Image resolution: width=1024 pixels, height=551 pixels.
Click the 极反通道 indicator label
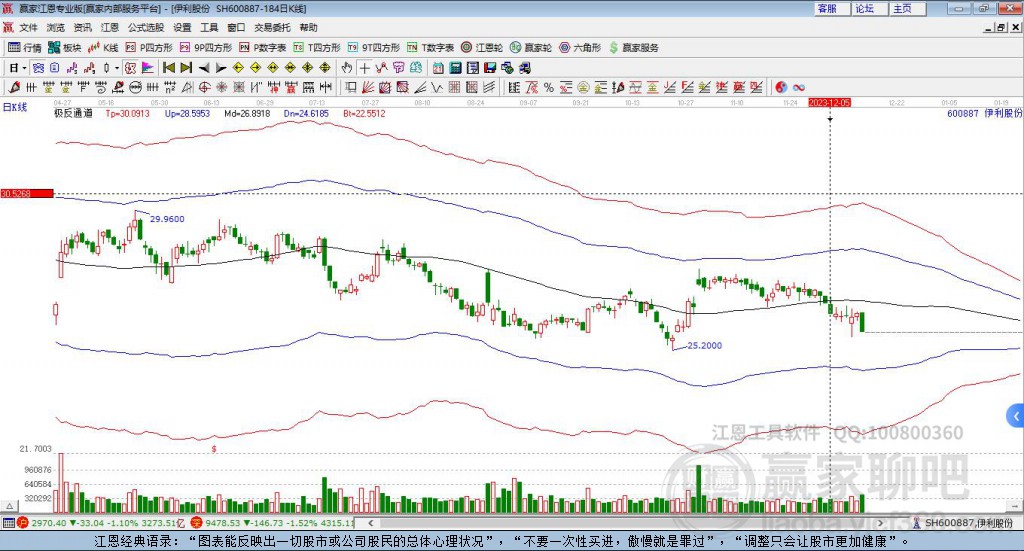(73, 113)
